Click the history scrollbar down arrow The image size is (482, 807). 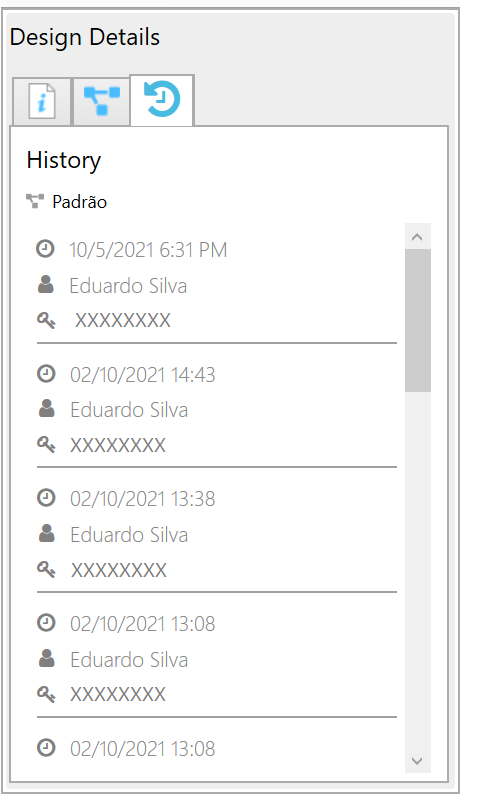tap(417, 761)
